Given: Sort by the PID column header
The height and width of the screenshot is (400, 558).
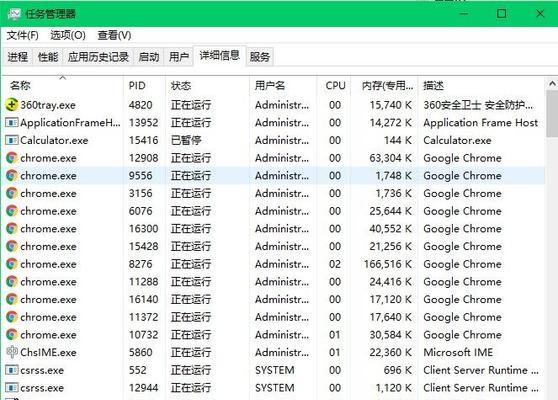Looking at the screenshot, I should point(144,85).
